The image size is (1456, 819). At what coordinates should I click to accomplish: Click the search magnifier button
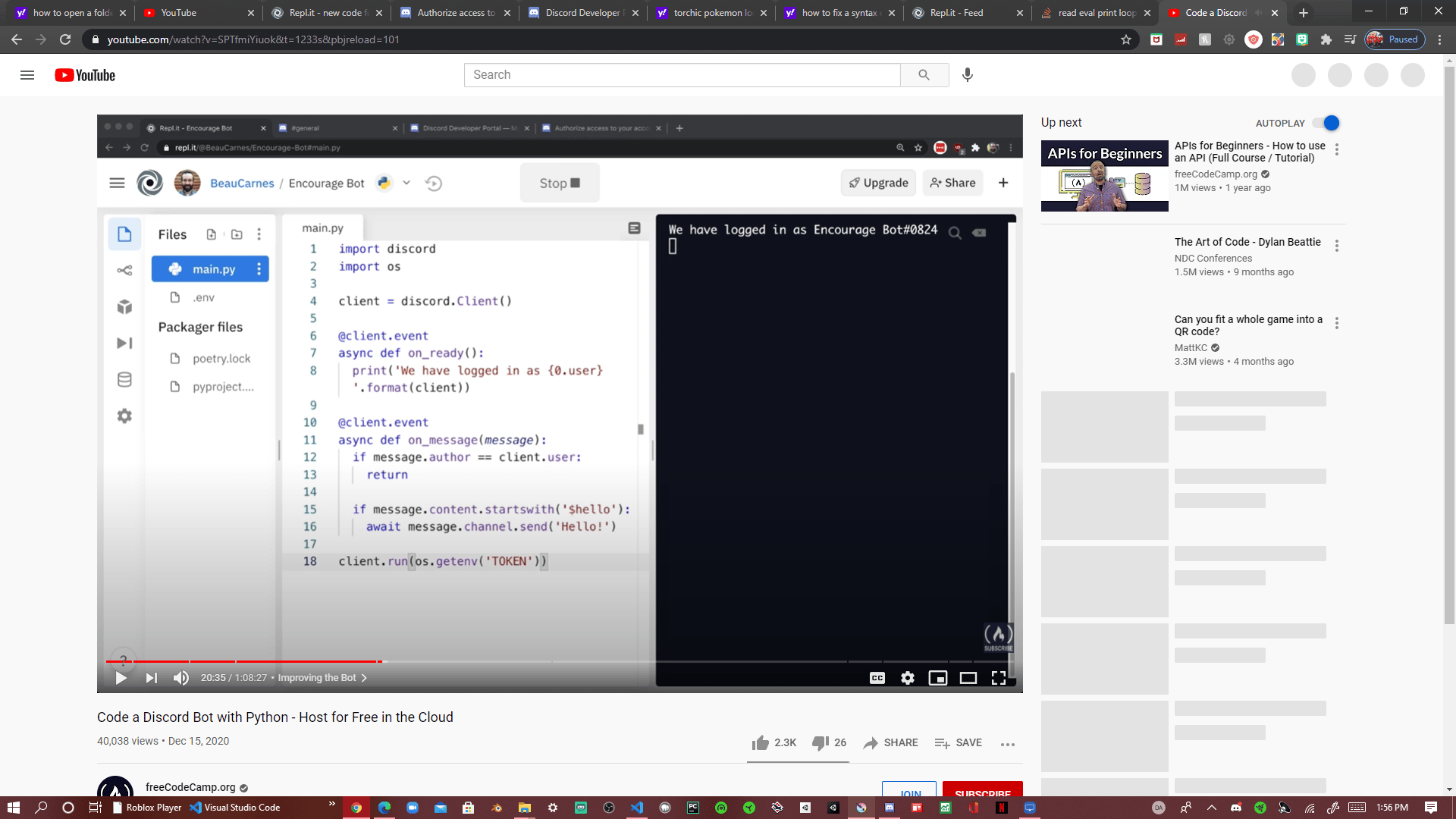pos(924,75)
